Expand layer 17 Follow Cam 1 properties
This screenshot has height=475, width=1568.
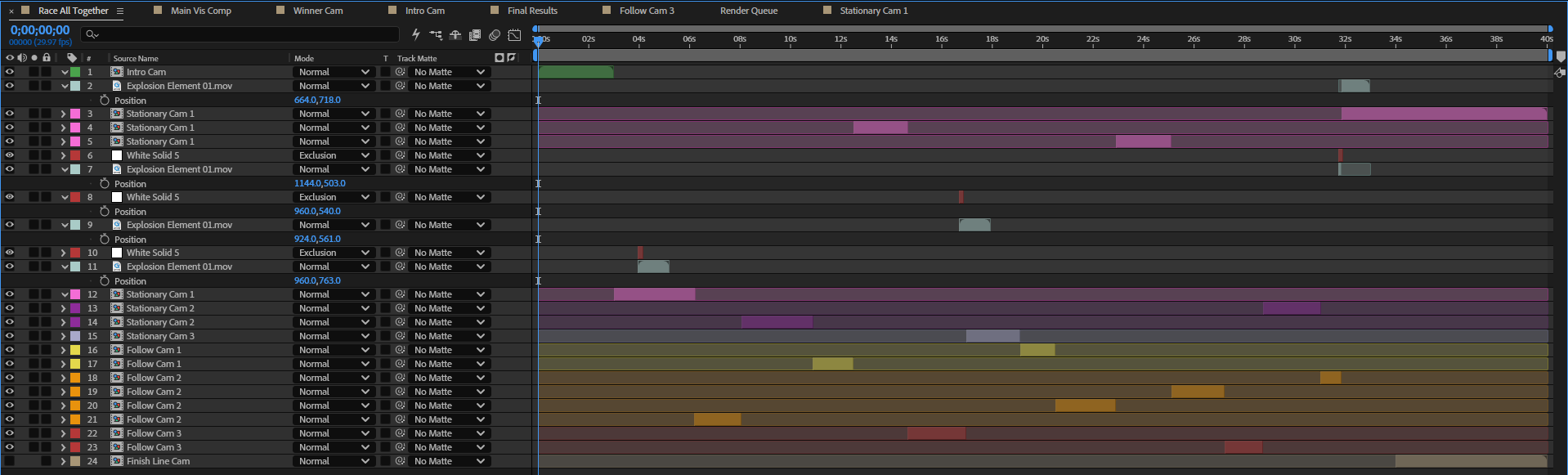[64, 364]
